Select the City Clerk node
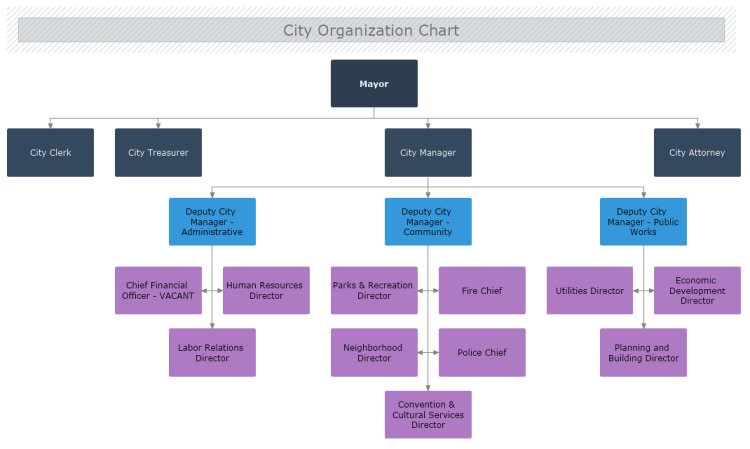This screenshot has height=449, width=750. (50, 153)
